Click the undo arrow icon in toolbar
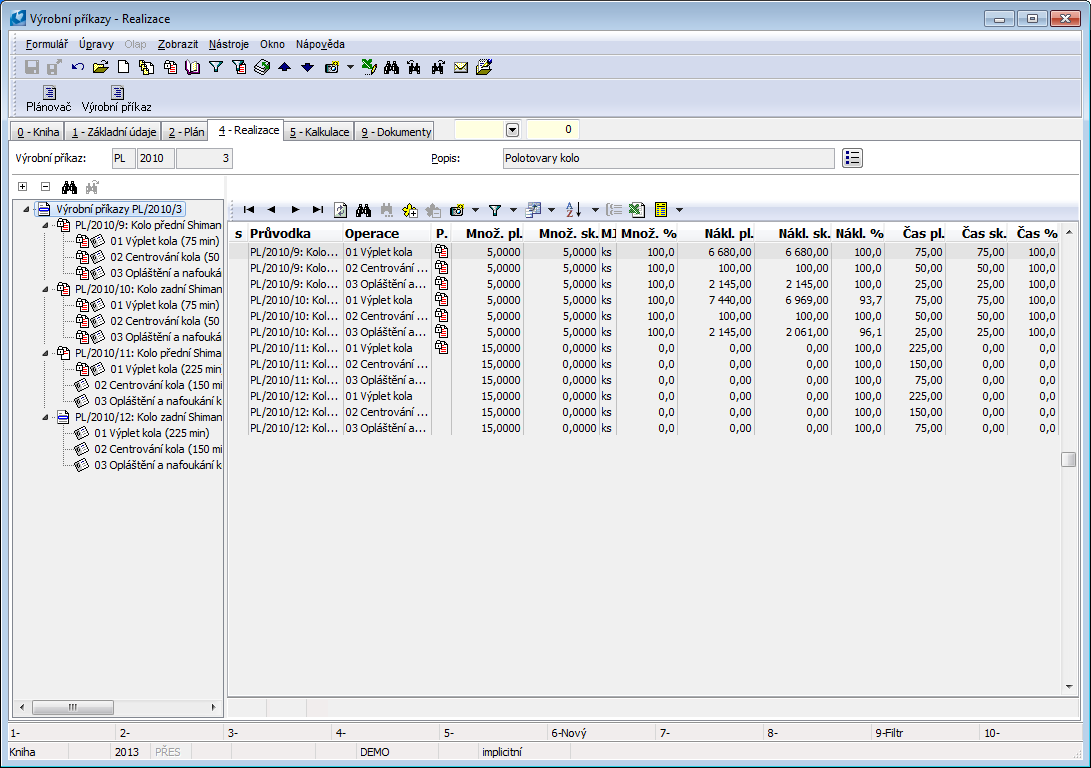This screenshot has width=1091, height=768. (x=78, y=68)
